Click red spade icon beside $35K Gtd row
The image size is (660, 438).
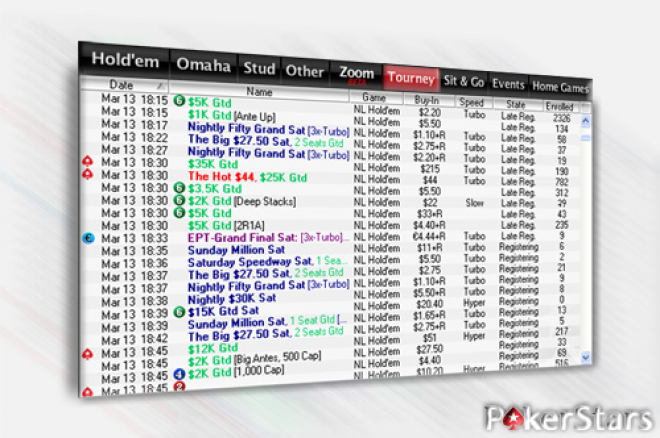[88, 161]
